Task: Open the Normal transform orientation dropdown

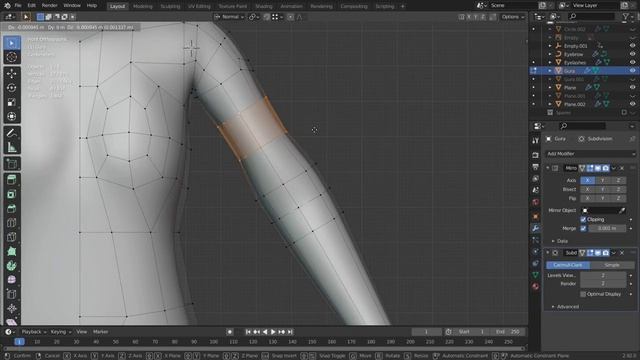Action: tap(229, 17)
